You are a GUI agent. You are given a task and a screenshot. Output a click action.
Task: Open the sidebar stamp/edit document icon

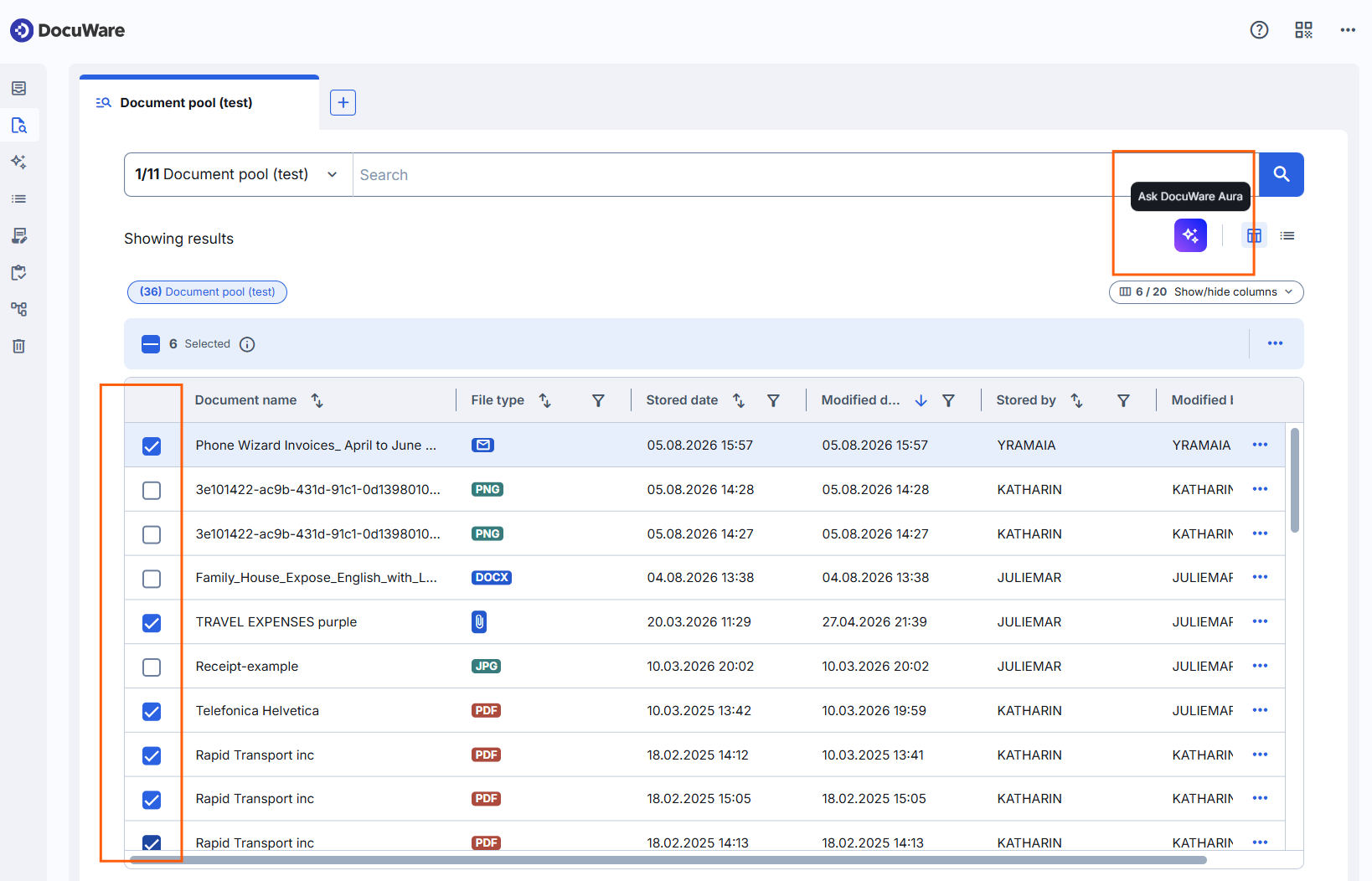click(x=19, y=235)
